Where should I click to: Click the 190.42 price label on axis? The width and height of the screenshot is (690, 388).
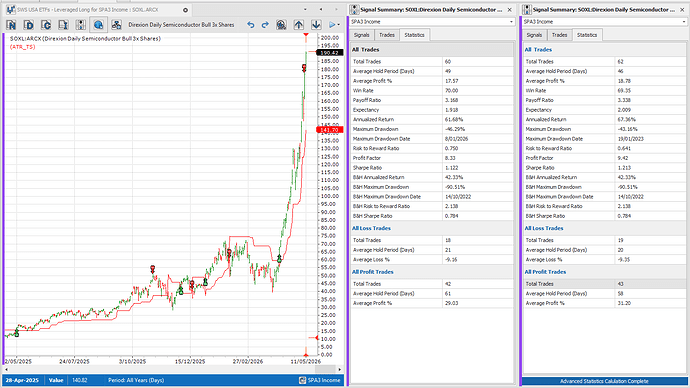329,53
